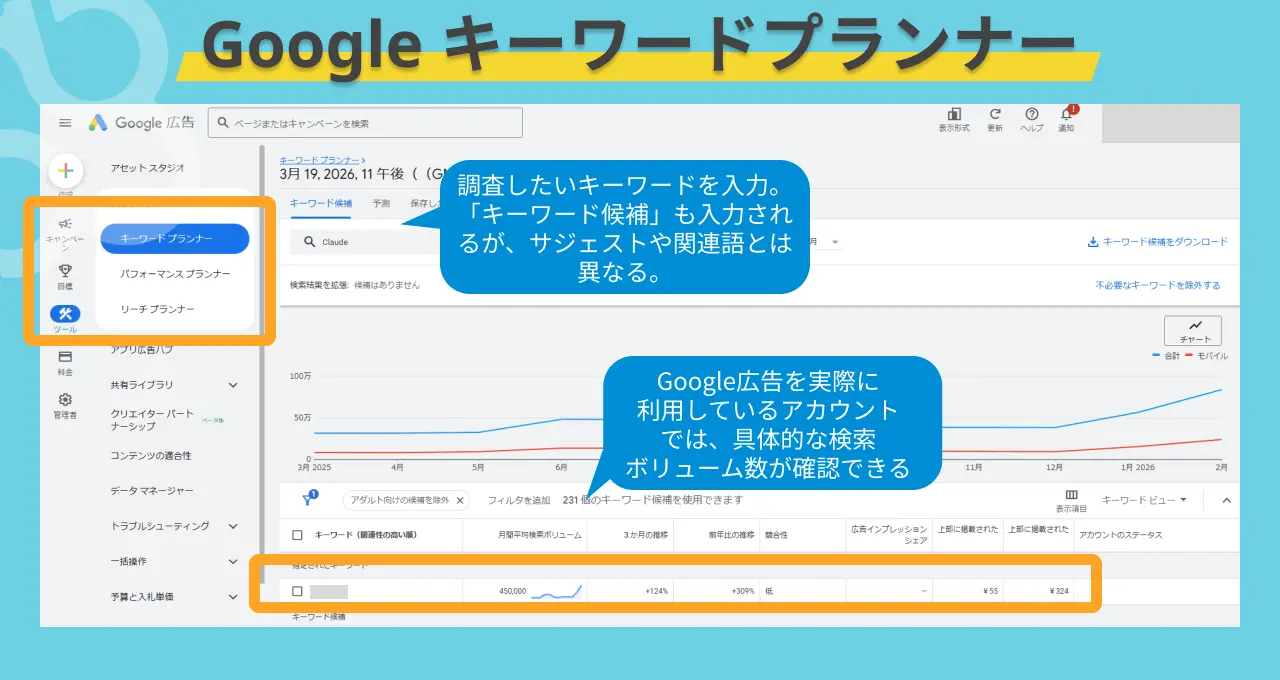1280x680 pixels.
Task: Expand the 共有ライブラリ menu section
Action: pyautogui.click(x=232, y=385)
